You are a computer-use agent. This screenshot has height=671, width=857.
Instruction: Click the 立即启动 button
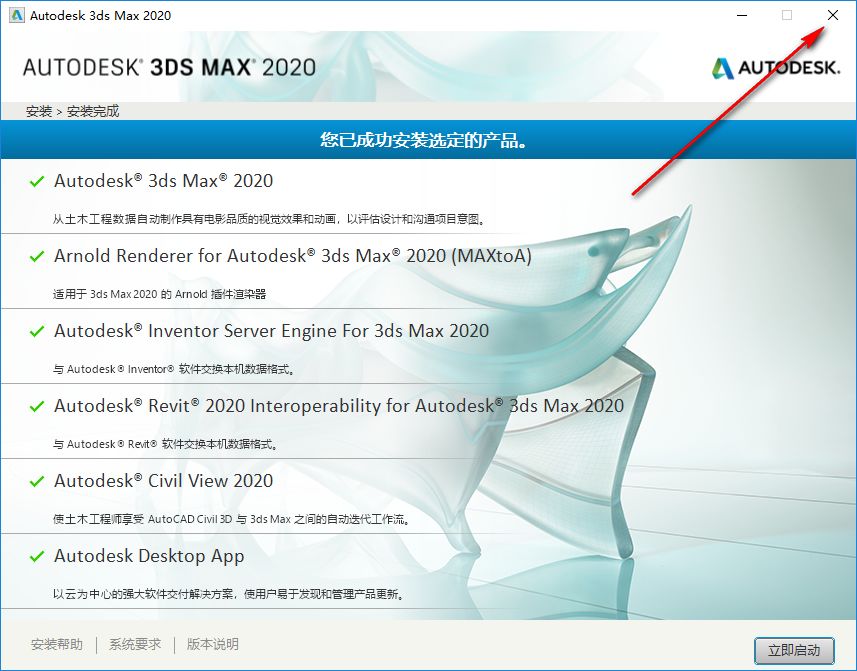(795, 648)
